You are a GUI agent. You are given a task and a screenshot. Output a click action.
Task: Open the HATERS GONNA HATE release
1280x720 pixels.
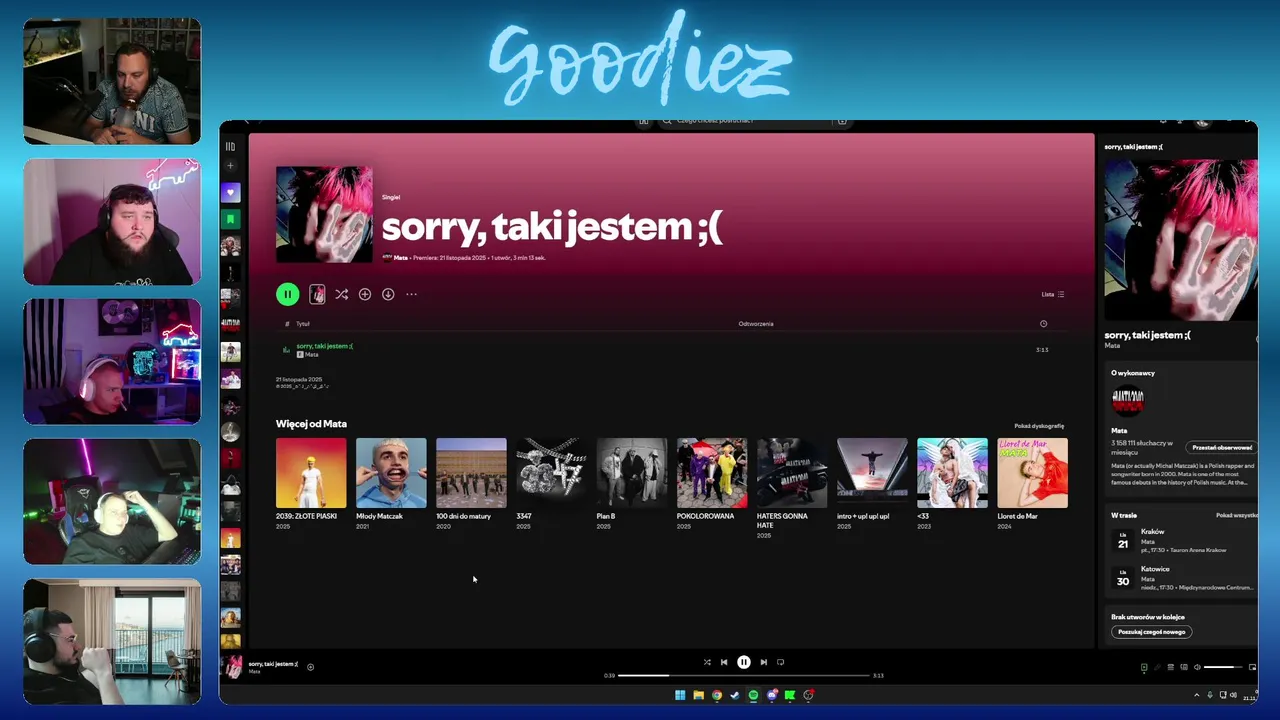coord(792,473)
